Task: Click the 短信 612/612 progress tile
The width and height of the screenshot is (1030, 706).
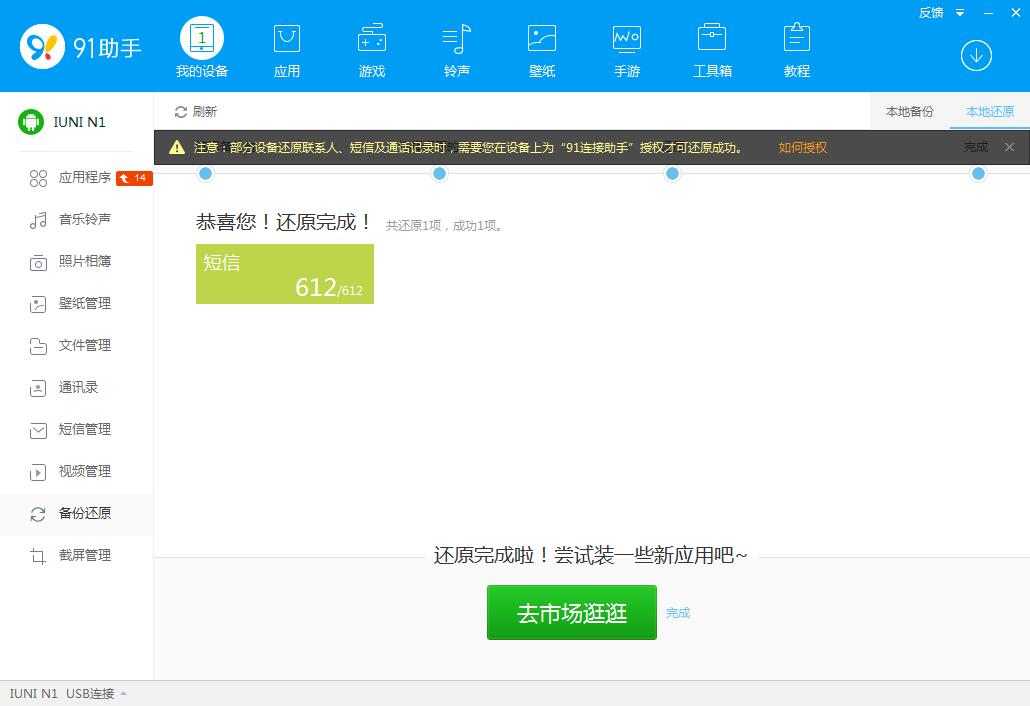Action: tap(284, 274)
